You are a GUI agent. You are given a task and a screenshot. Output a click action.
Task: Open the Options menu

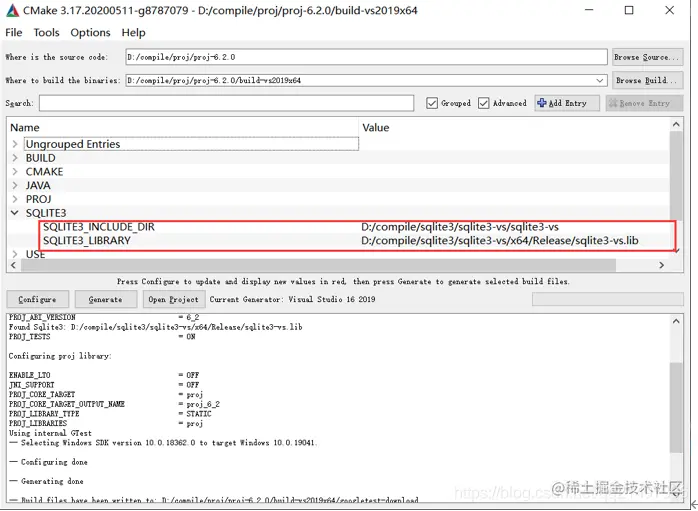(90, 32)
